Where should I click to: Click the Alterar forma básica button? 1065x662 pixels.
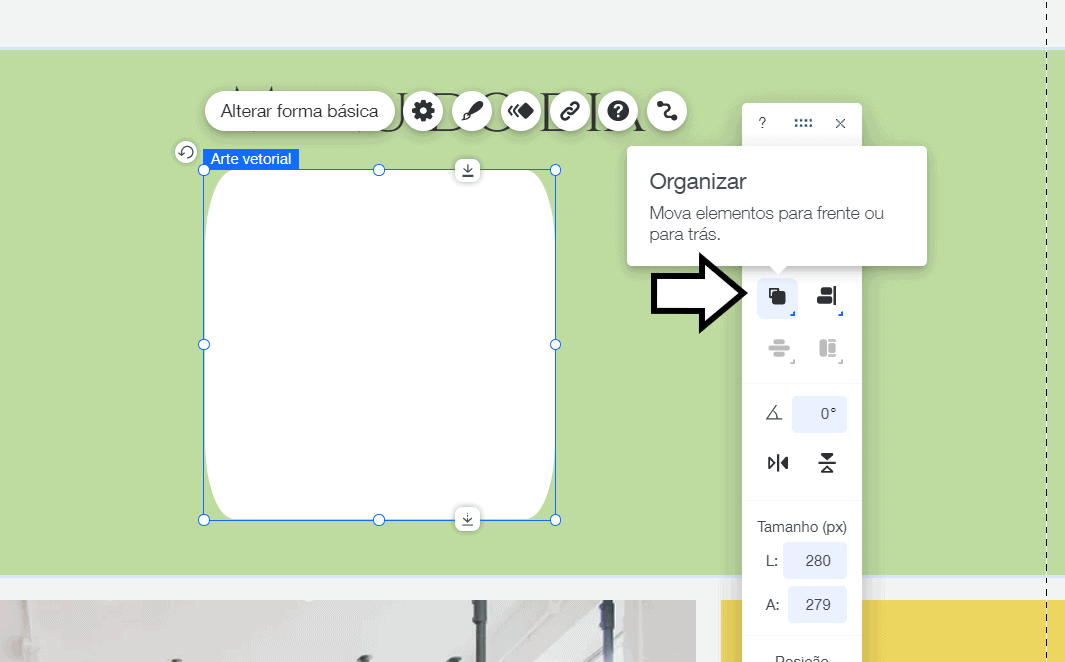[x=300, y=111]
